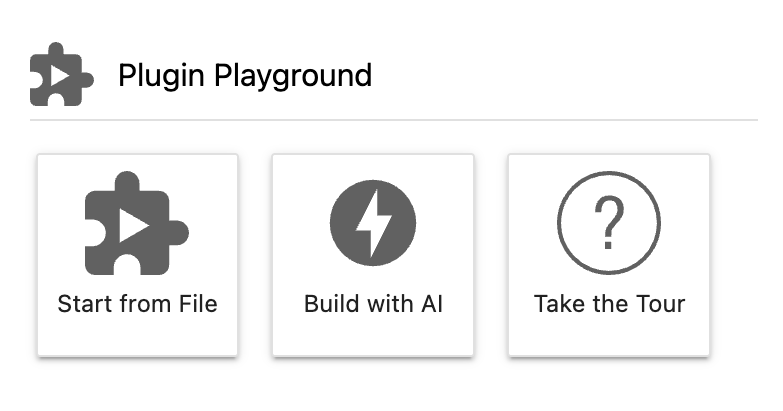Screen dimensions: 783x411
Task: Click the large puzzle piece icon on Start from File
Action: coord(137,223)
